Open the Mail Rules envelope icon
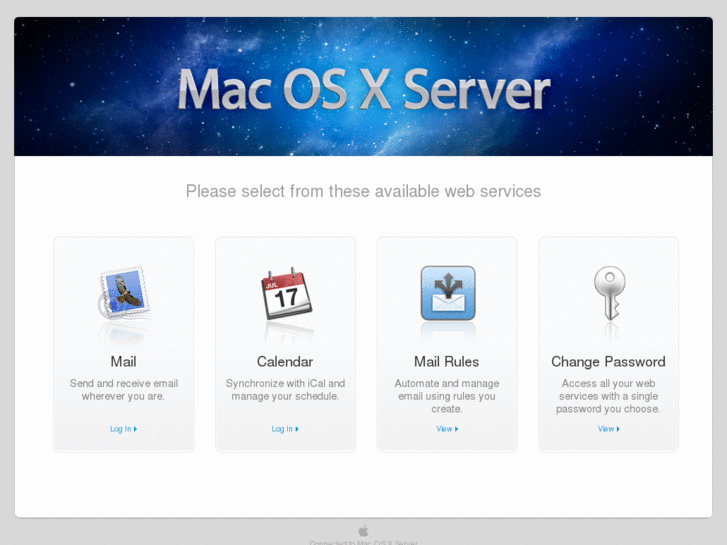727x545 pixels. coord(448,293)
